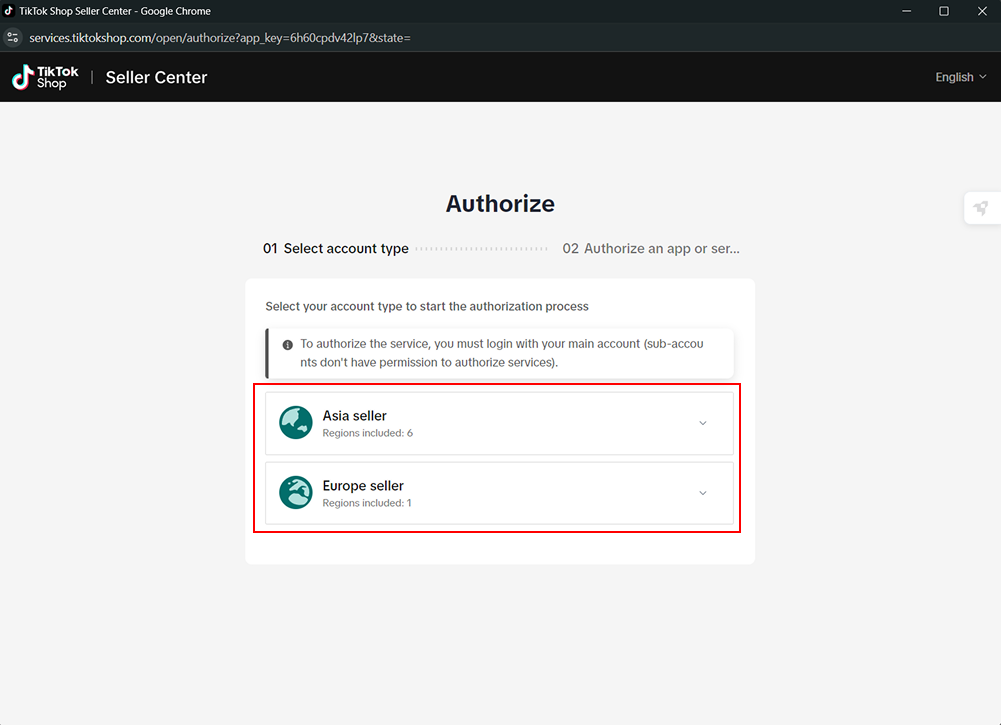Click the TikTok Shop logo in header
Screen dimensions: 1001x725
point(45,77)
